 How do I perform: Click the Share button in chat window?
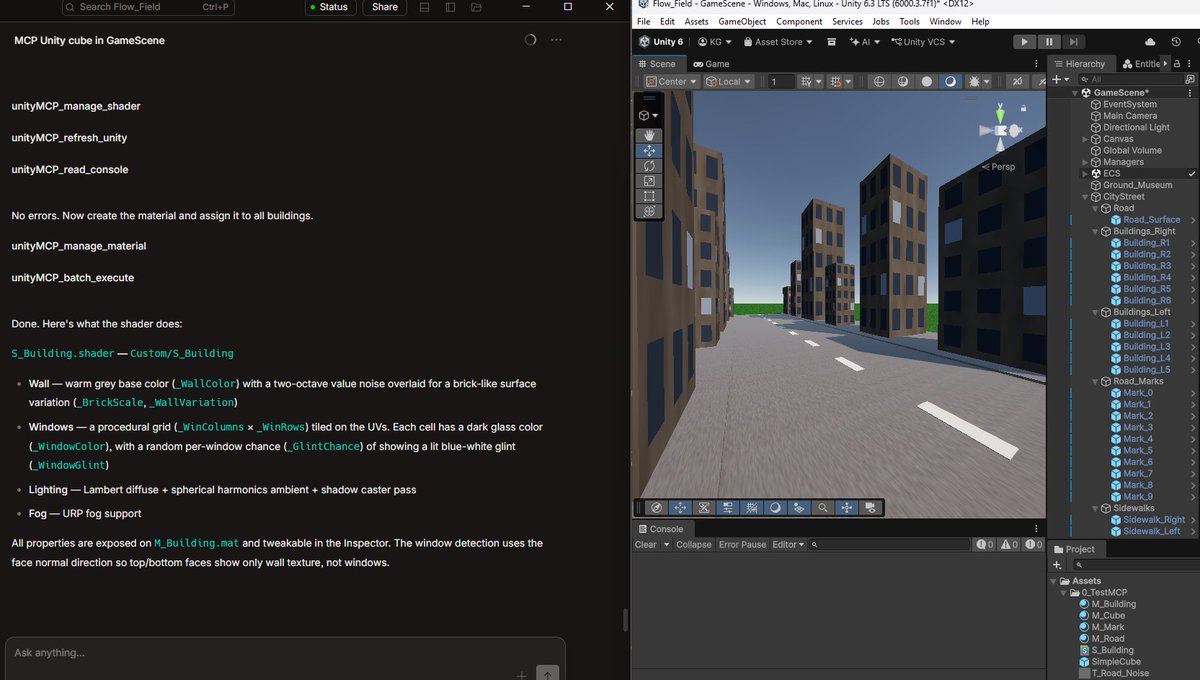[x=385, y=7]
